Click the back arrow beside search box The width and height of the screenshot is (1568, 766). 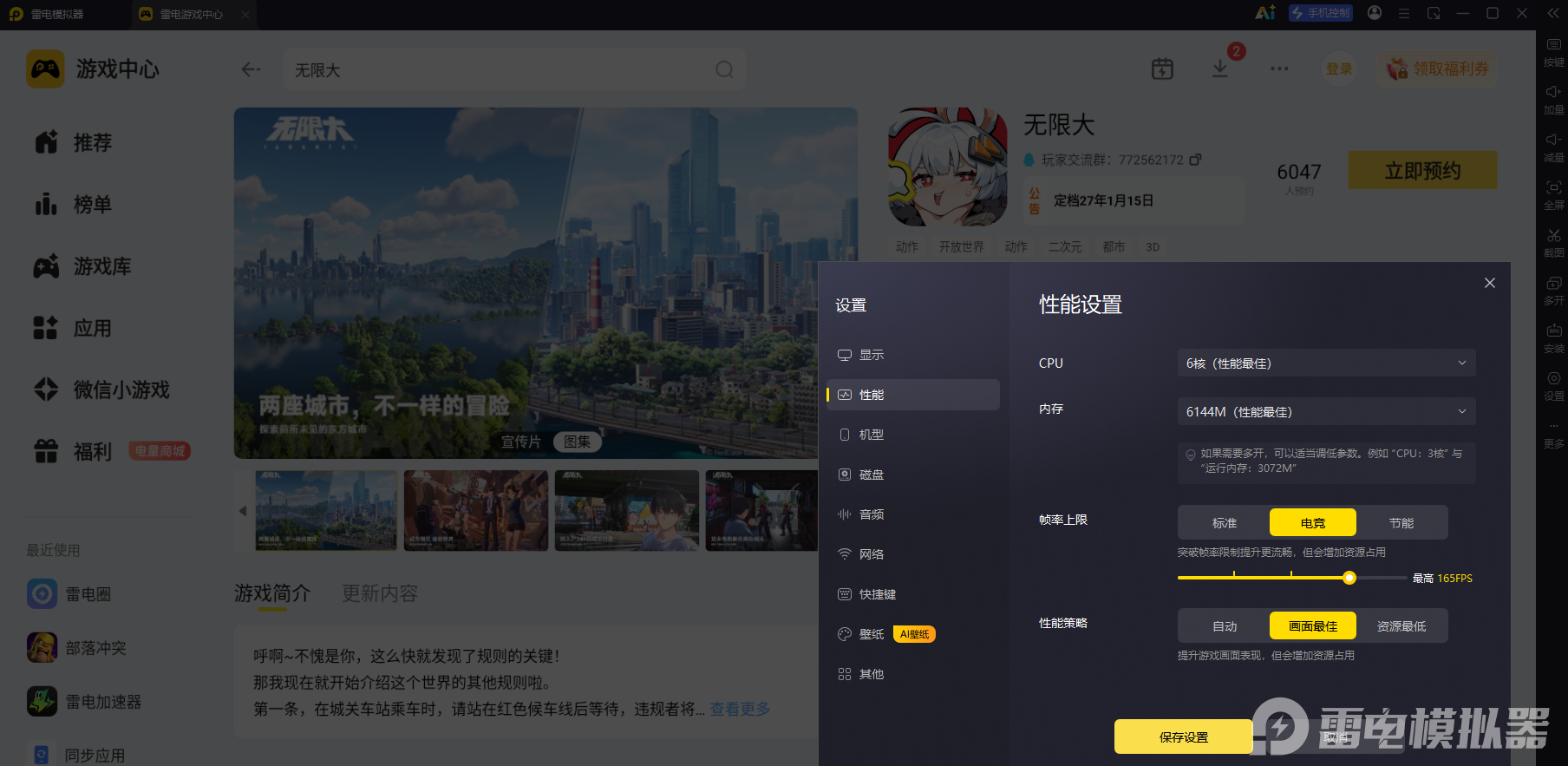point(252,69)
